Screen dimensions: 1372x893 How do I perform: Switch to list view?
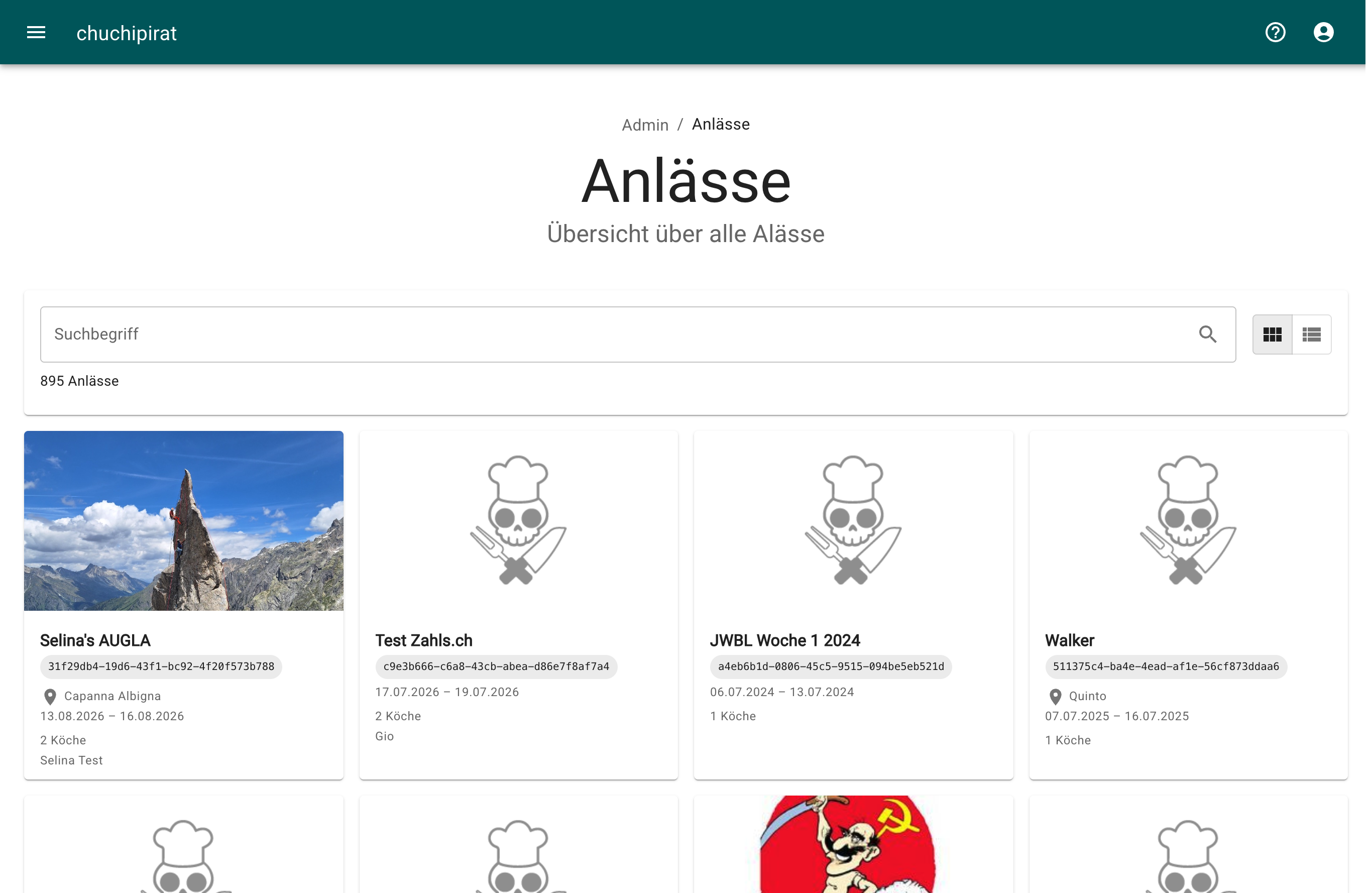[1311, 334]
